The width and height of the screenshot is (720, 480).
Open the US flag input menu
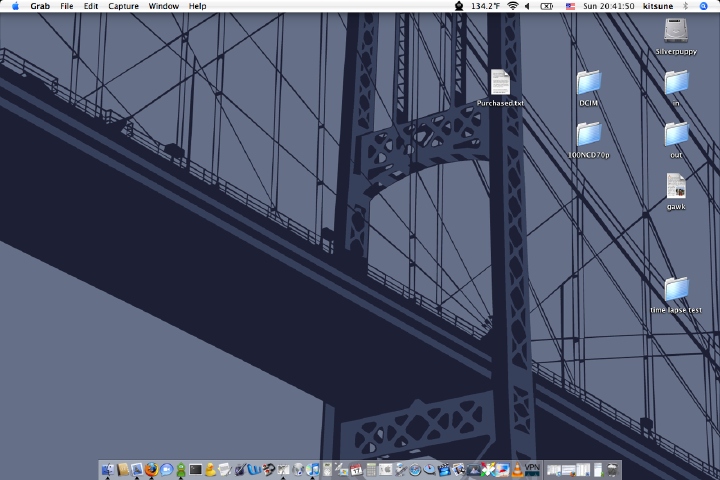[x=570, y=6]
